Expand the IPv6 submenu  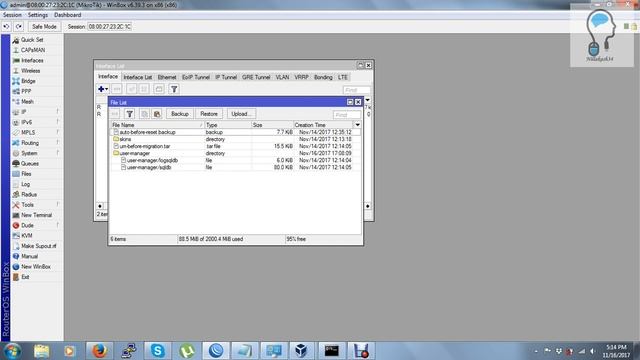pos(27,122)
